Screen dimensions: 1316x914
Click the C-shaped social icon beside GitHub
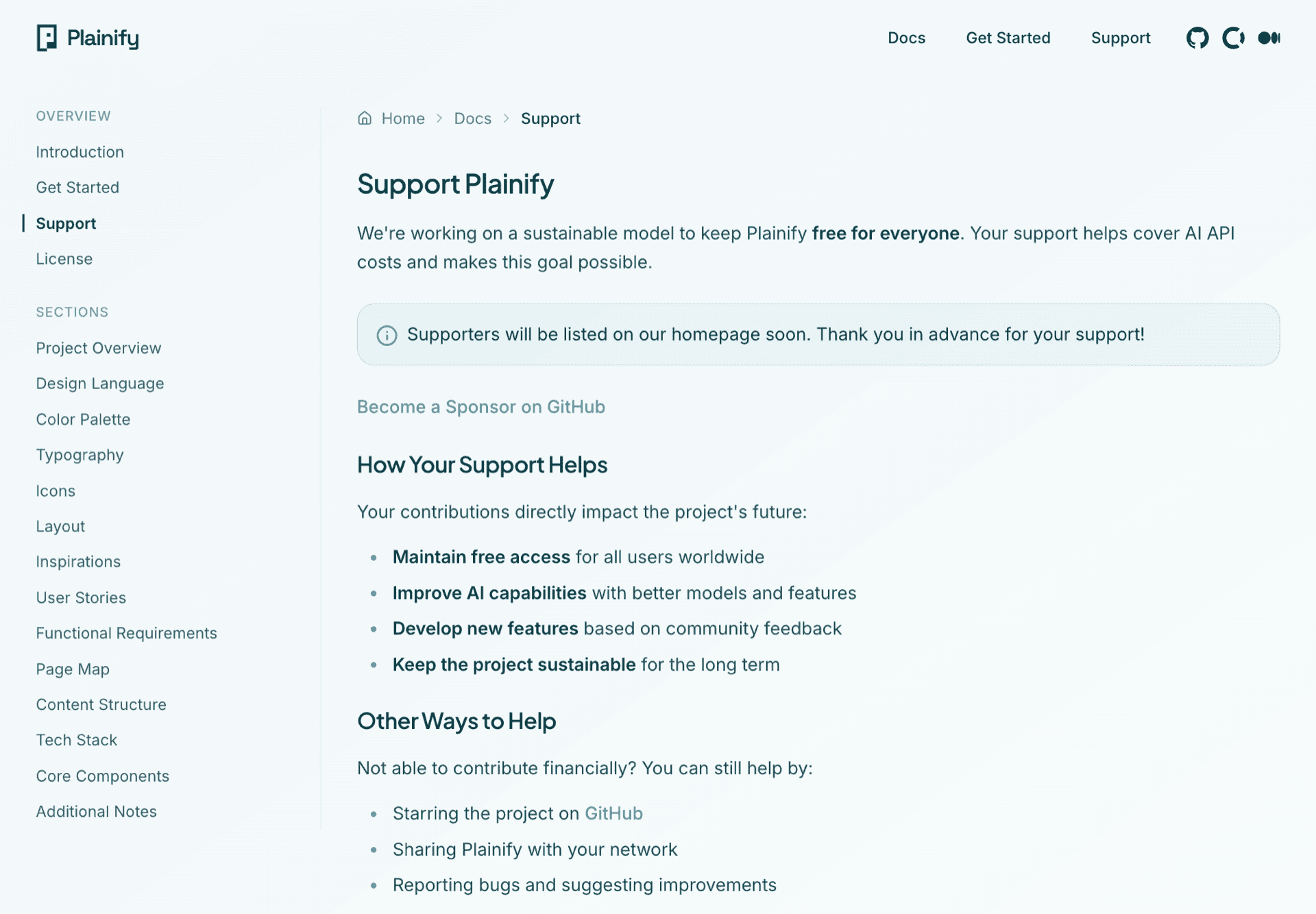click(x=1234, y=38)
